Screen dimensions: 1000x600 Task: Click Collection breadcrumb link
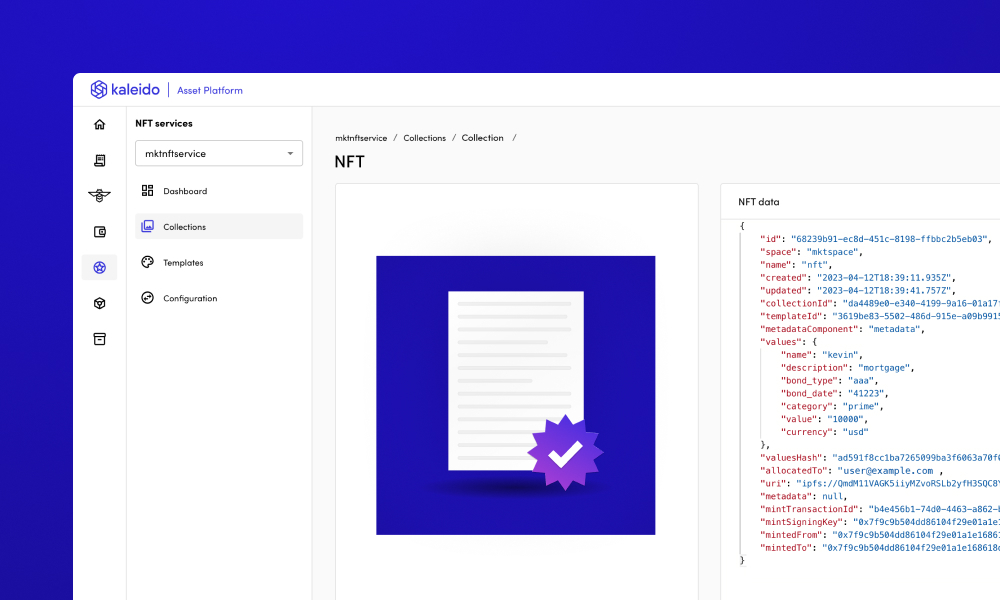482,138
